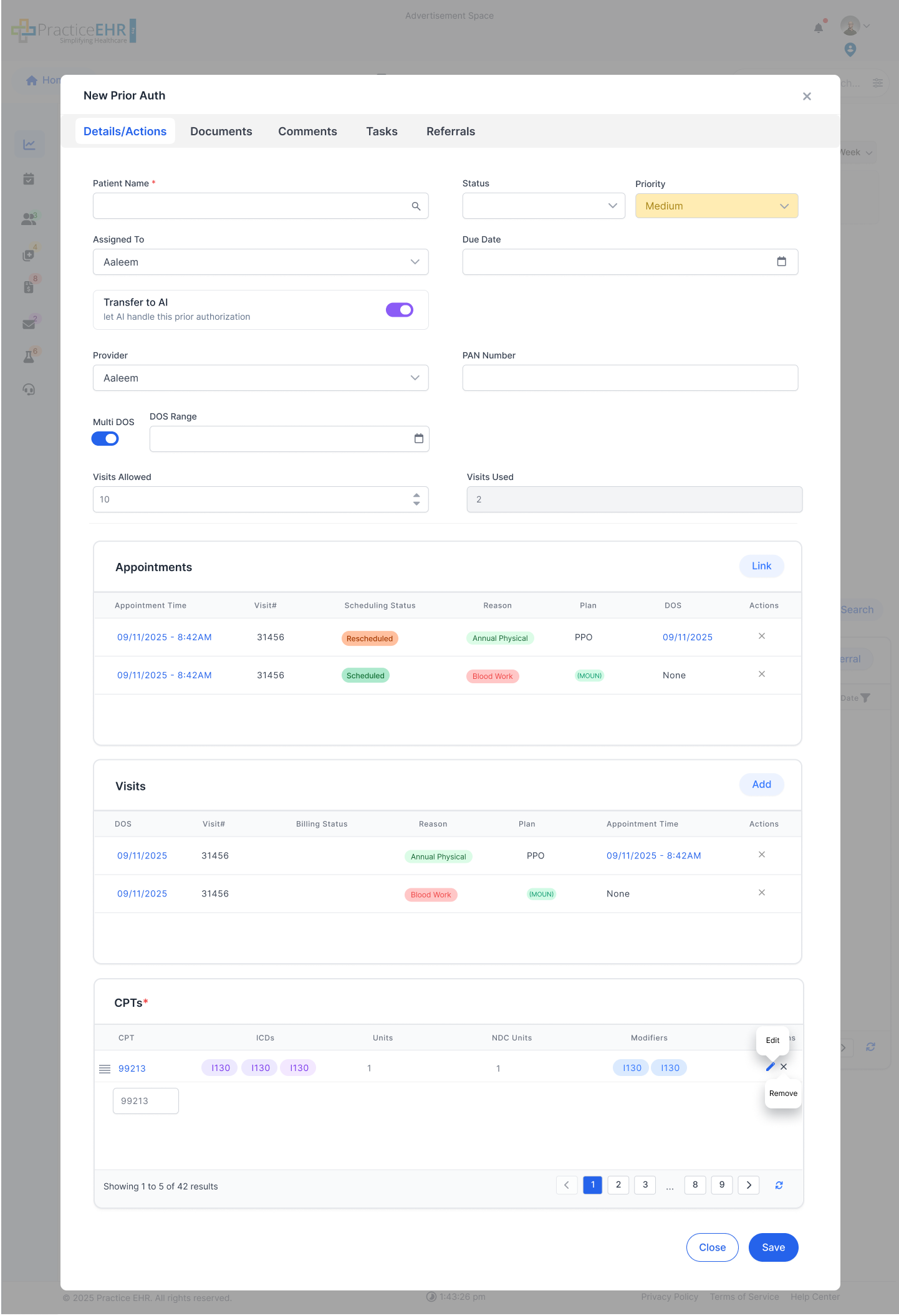
Task: Open CPT code 99213 link
Action: pos(132,1069)
